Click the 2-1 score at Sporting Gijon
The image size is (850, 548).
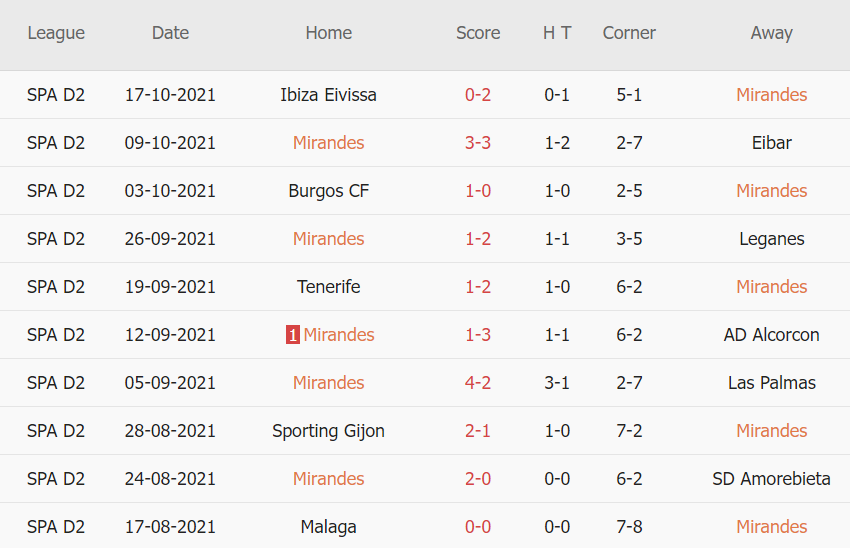(x=478, y=431)
